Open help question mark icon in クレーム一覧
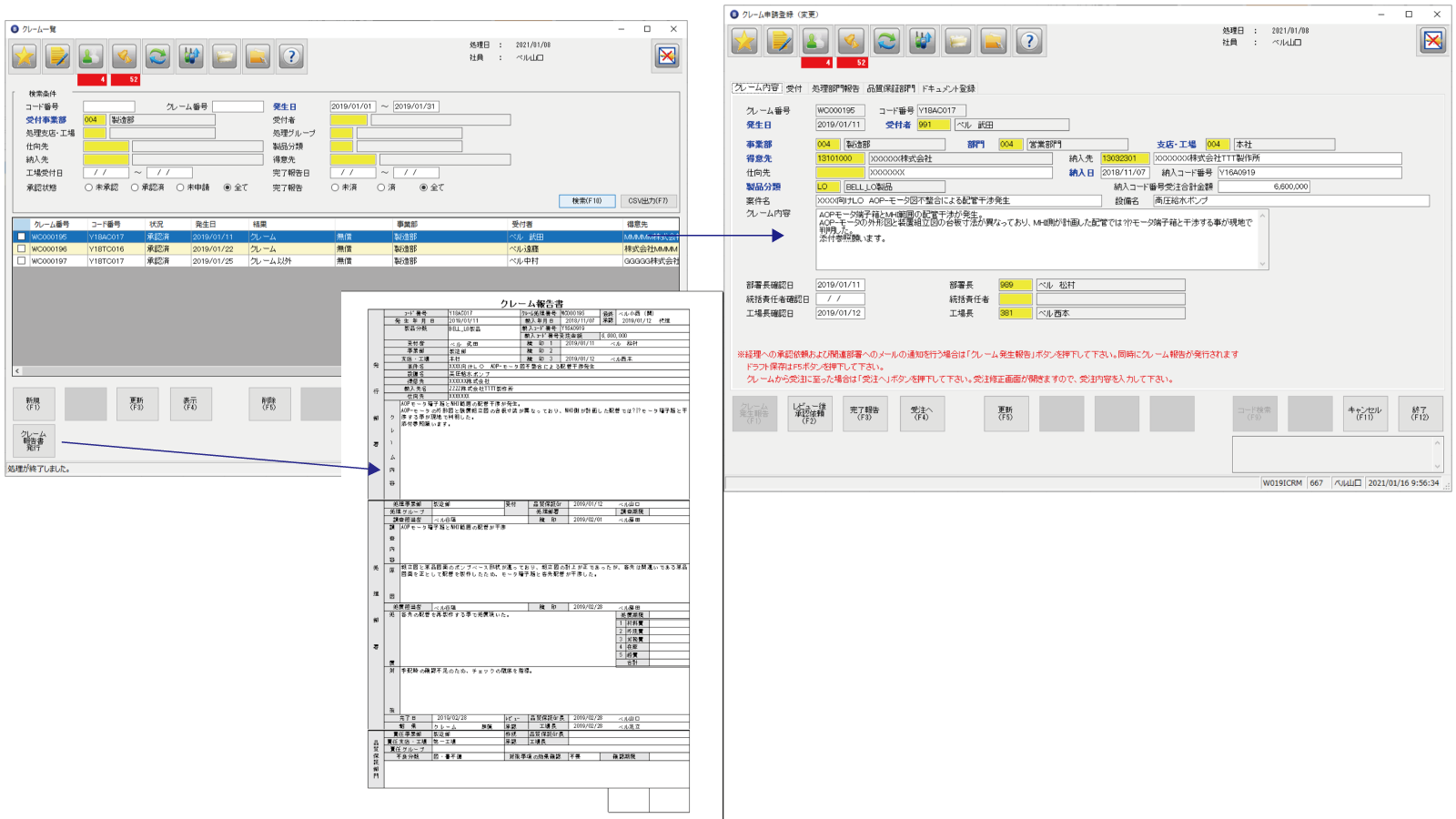 pyautogui.click(x=291, y=56)
